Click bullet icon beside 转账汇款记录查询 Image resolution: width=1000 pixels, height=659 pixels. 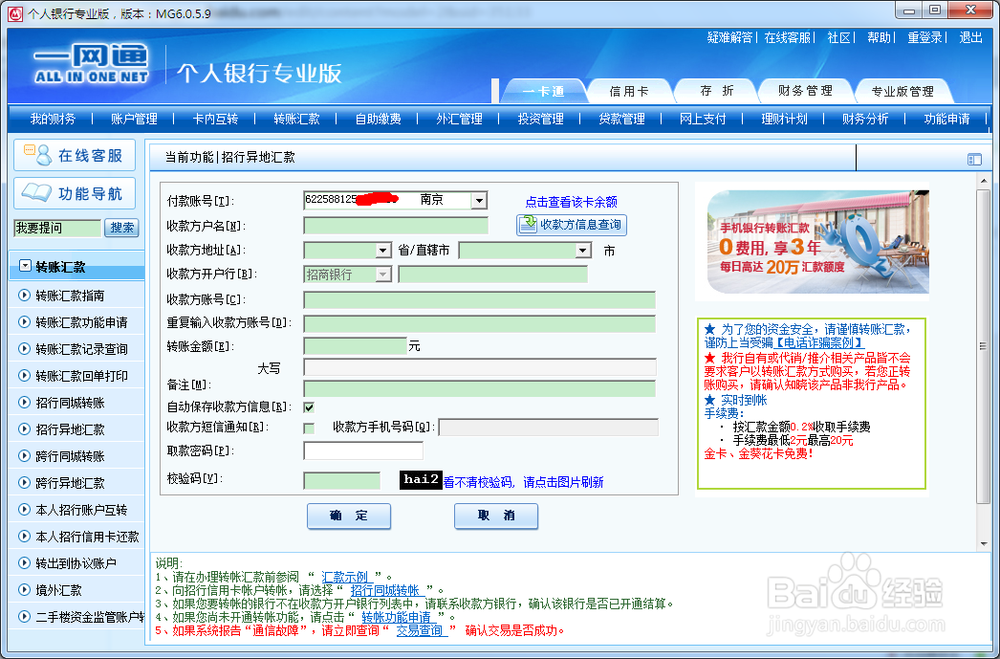(25, 349)
